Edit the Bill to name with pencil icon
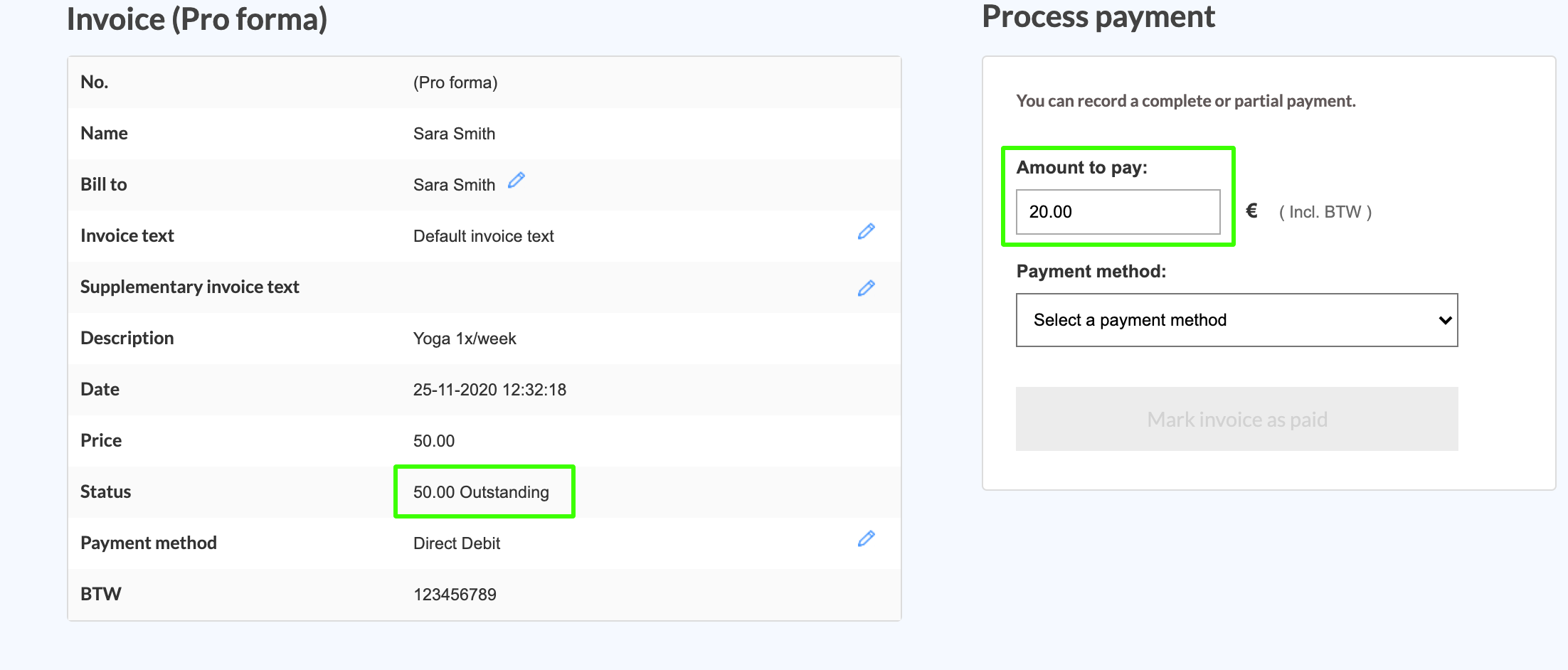 pyautogui.click(x=517, y=181)
